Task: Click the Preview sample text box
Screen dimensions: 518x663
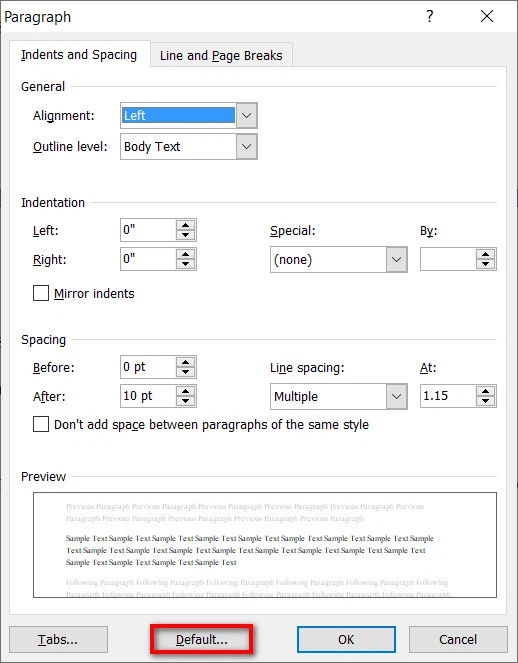Action: [x=265, y=545]
